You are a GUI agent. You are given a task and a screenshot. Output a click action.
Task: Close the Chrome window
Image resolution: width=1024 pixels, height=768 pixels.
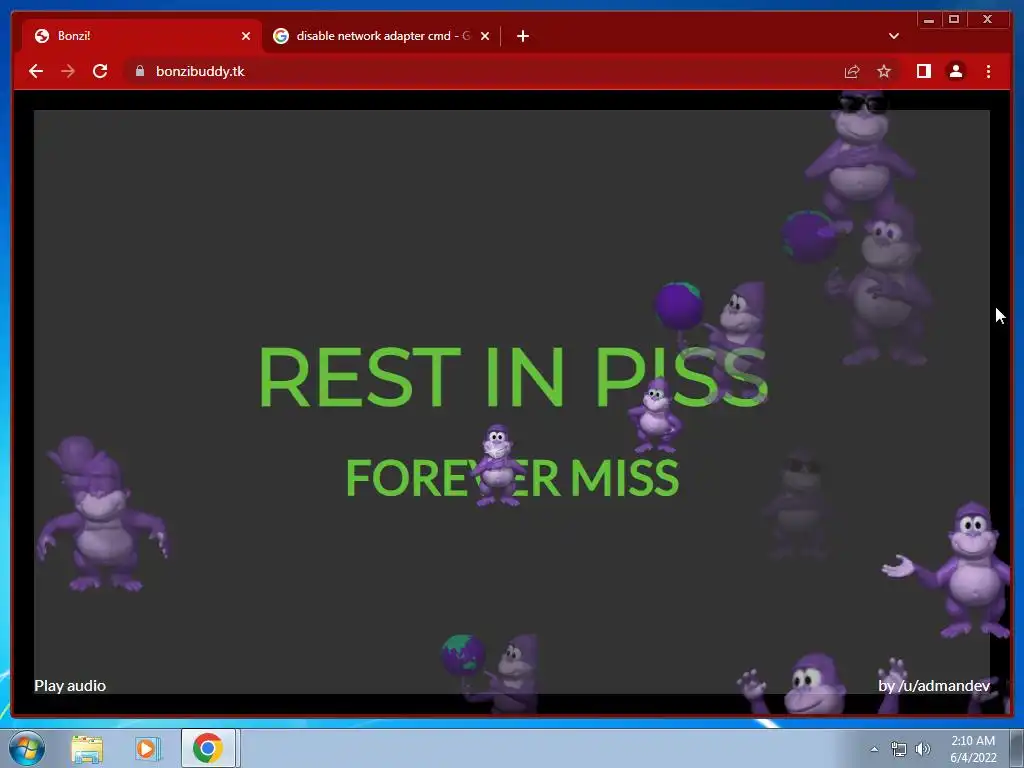coord(987,20)
